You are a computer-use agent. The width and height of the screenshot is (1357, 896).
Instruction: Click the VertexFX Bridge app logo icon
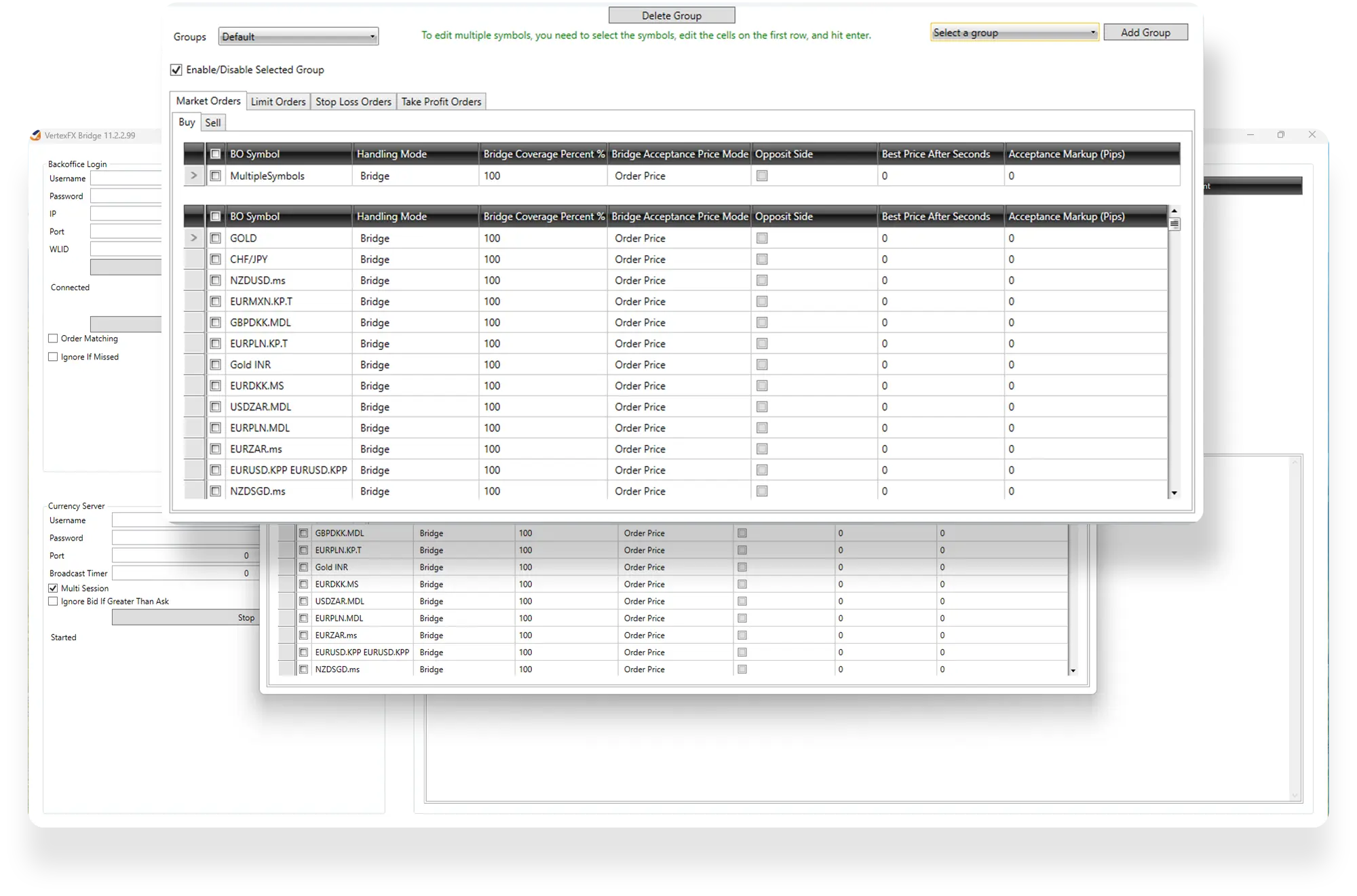(35, 134)
